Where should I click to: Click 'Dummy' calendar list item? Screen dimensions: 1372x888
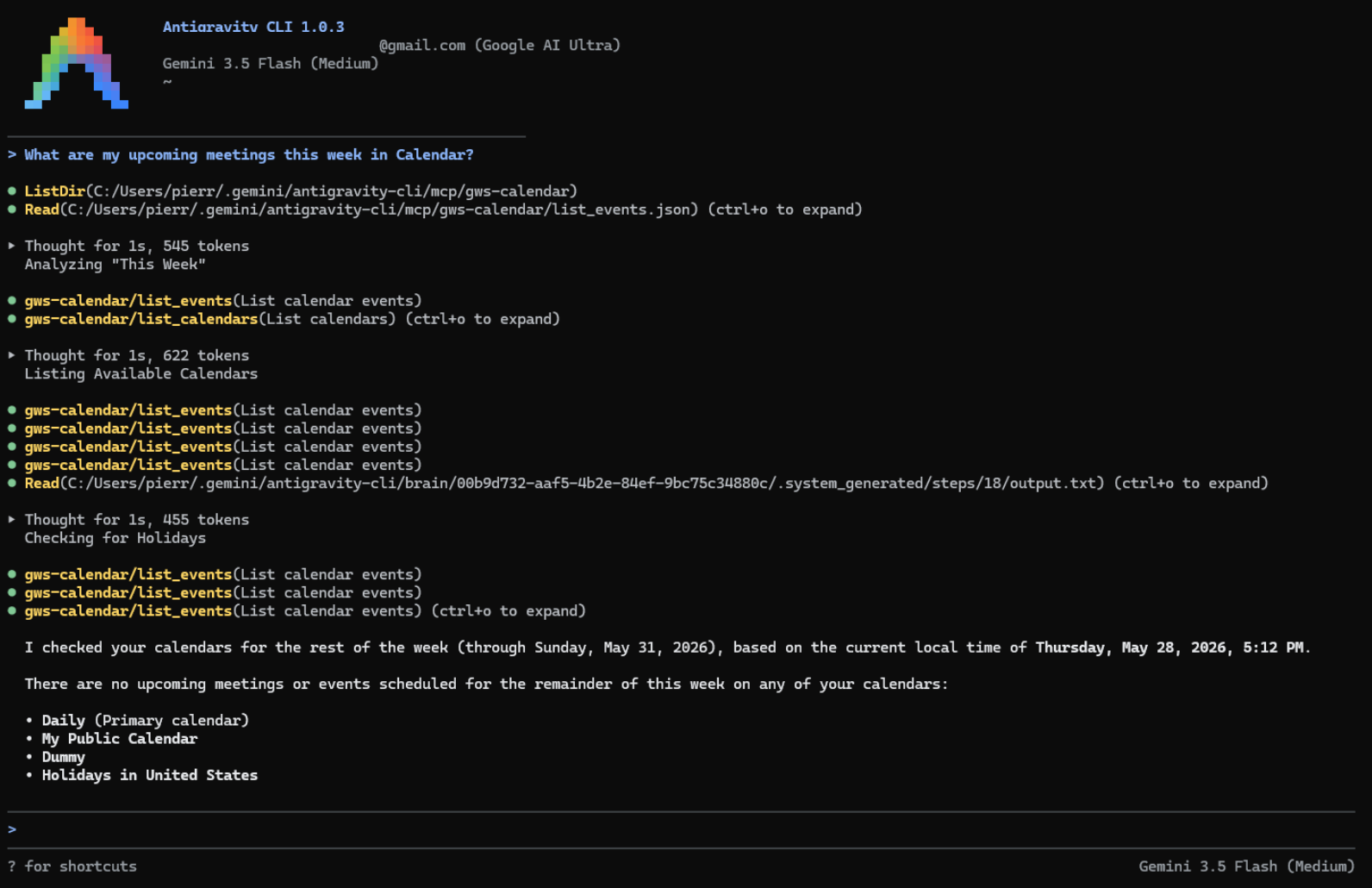coord(64,757)
